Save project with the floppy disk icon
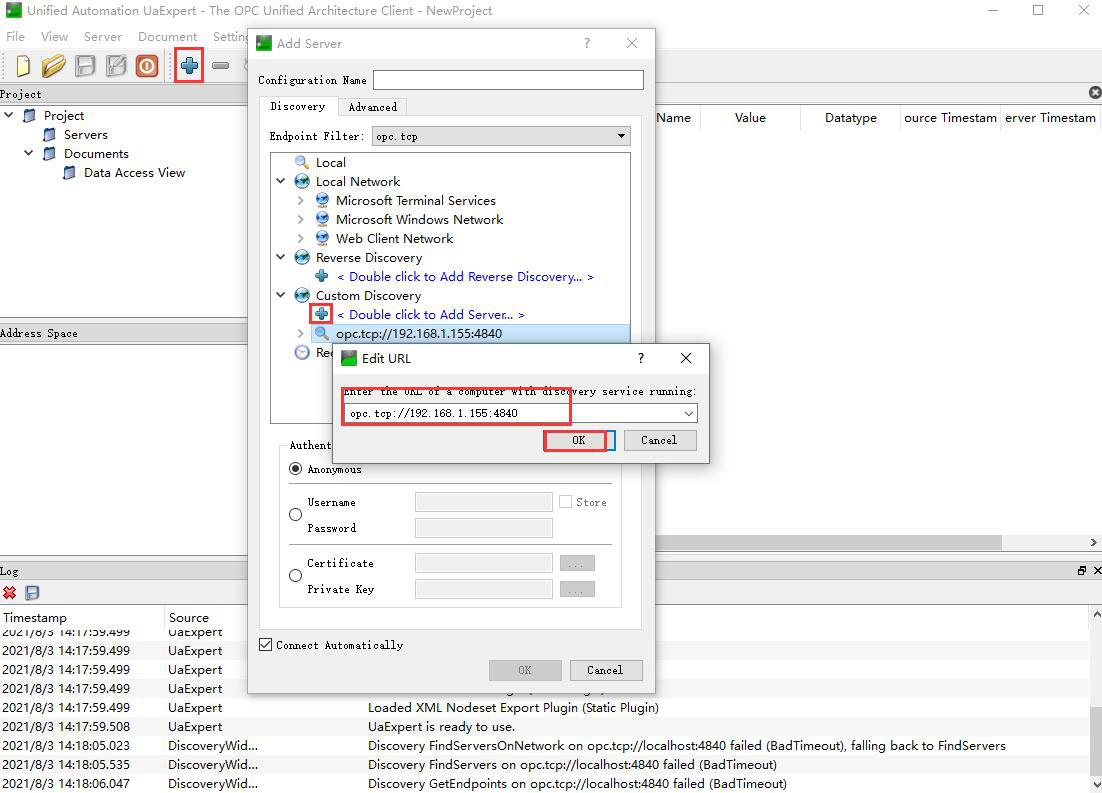This screenshot has width=1102, height=793. point(85,66)
